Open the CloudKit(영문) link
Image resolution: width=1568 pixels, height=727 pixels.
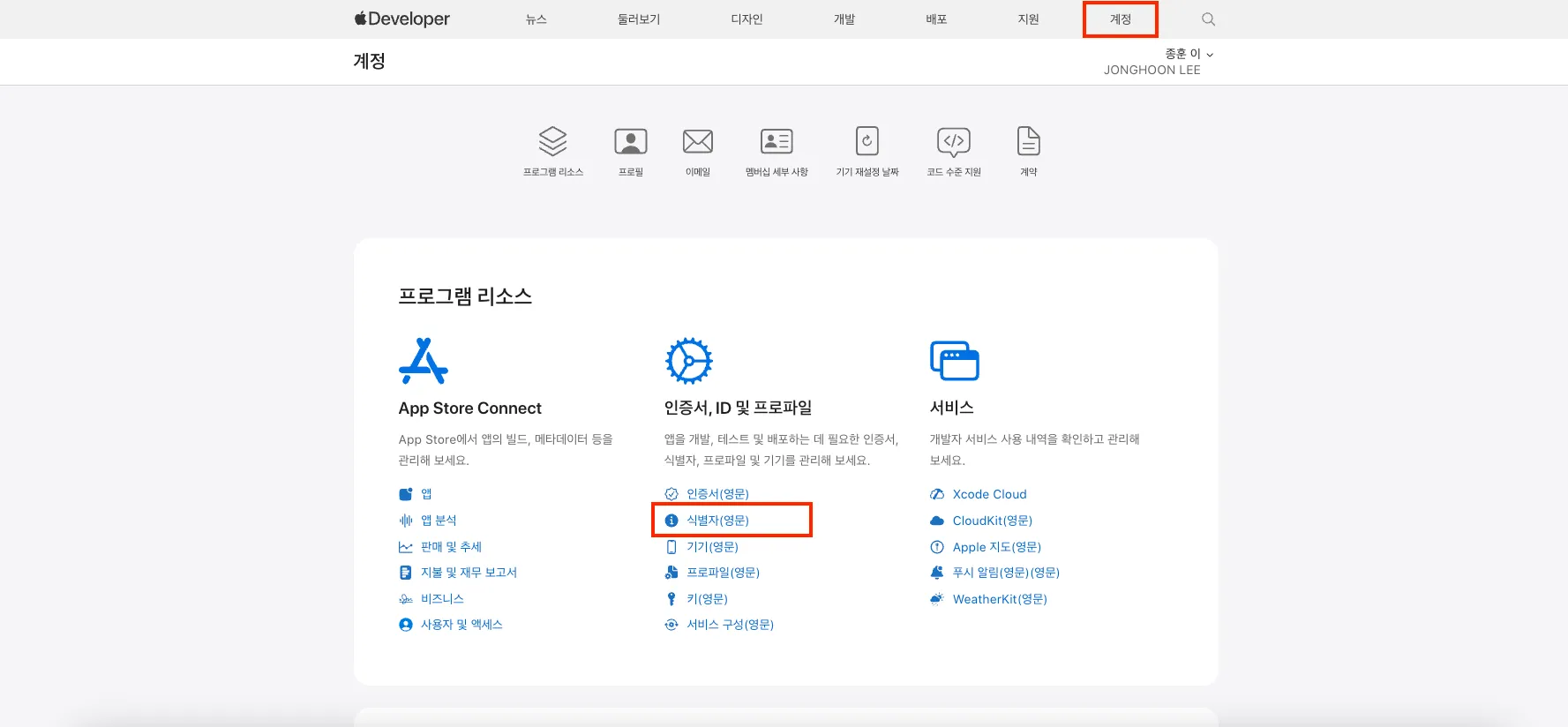(992, 521)
